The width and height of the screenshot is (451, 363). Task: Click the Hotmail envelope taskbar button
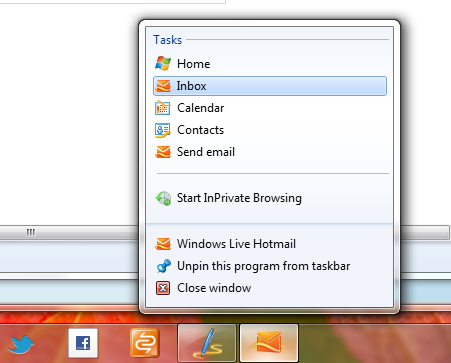[x=269, y=343]
